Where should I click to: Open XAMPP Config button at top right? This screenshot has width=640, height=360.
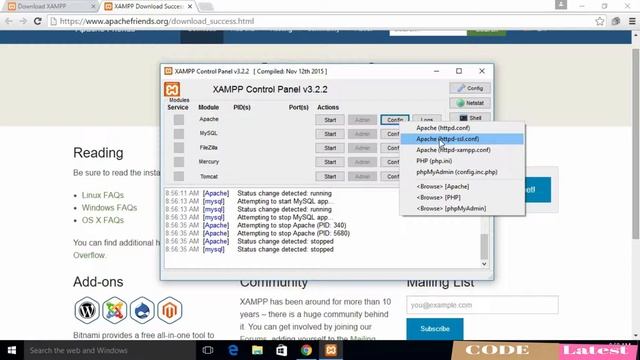coord(470,88)
